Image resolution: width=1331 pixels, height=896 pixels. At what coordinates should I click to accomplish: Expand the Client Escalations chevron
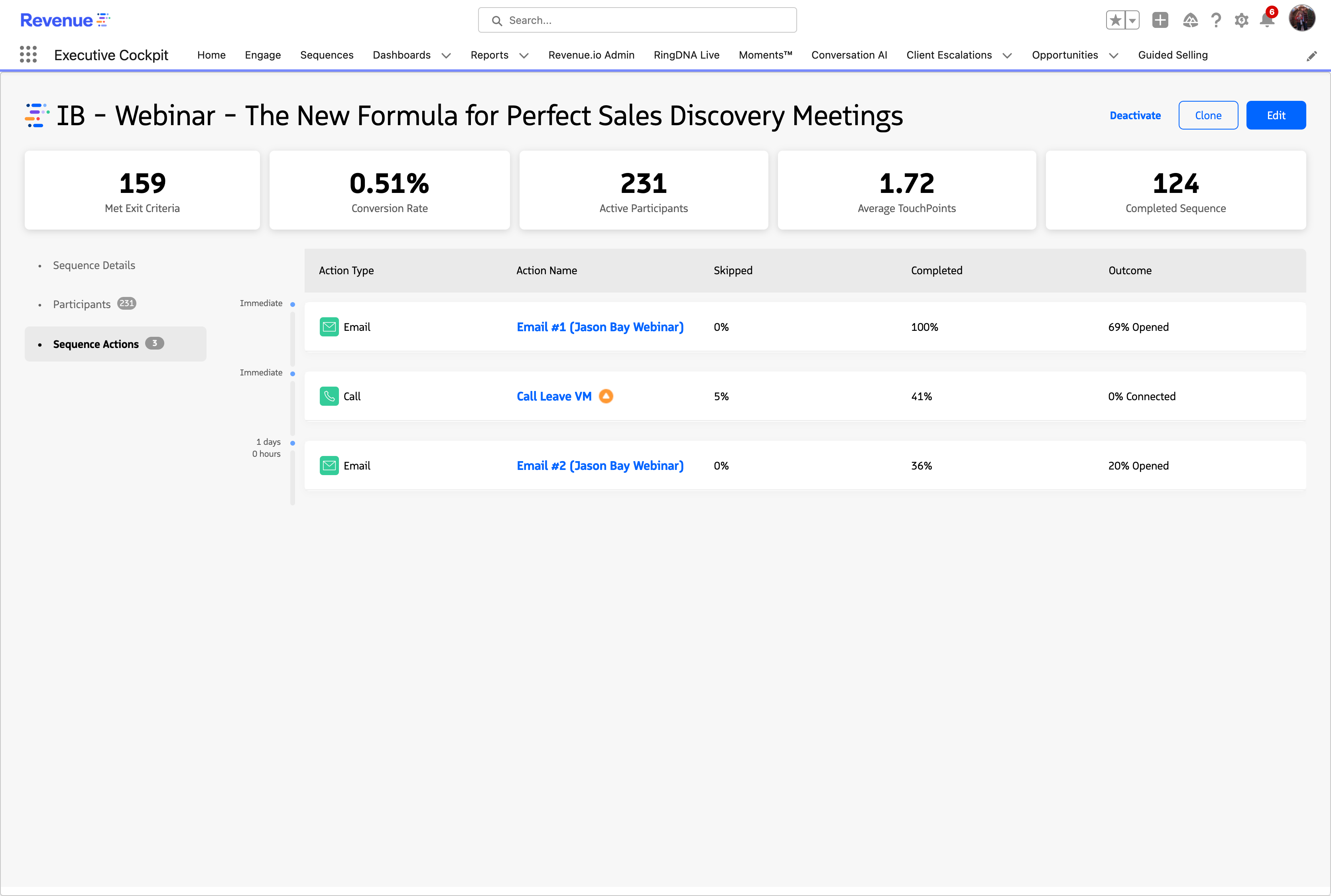coord(1008,55)
